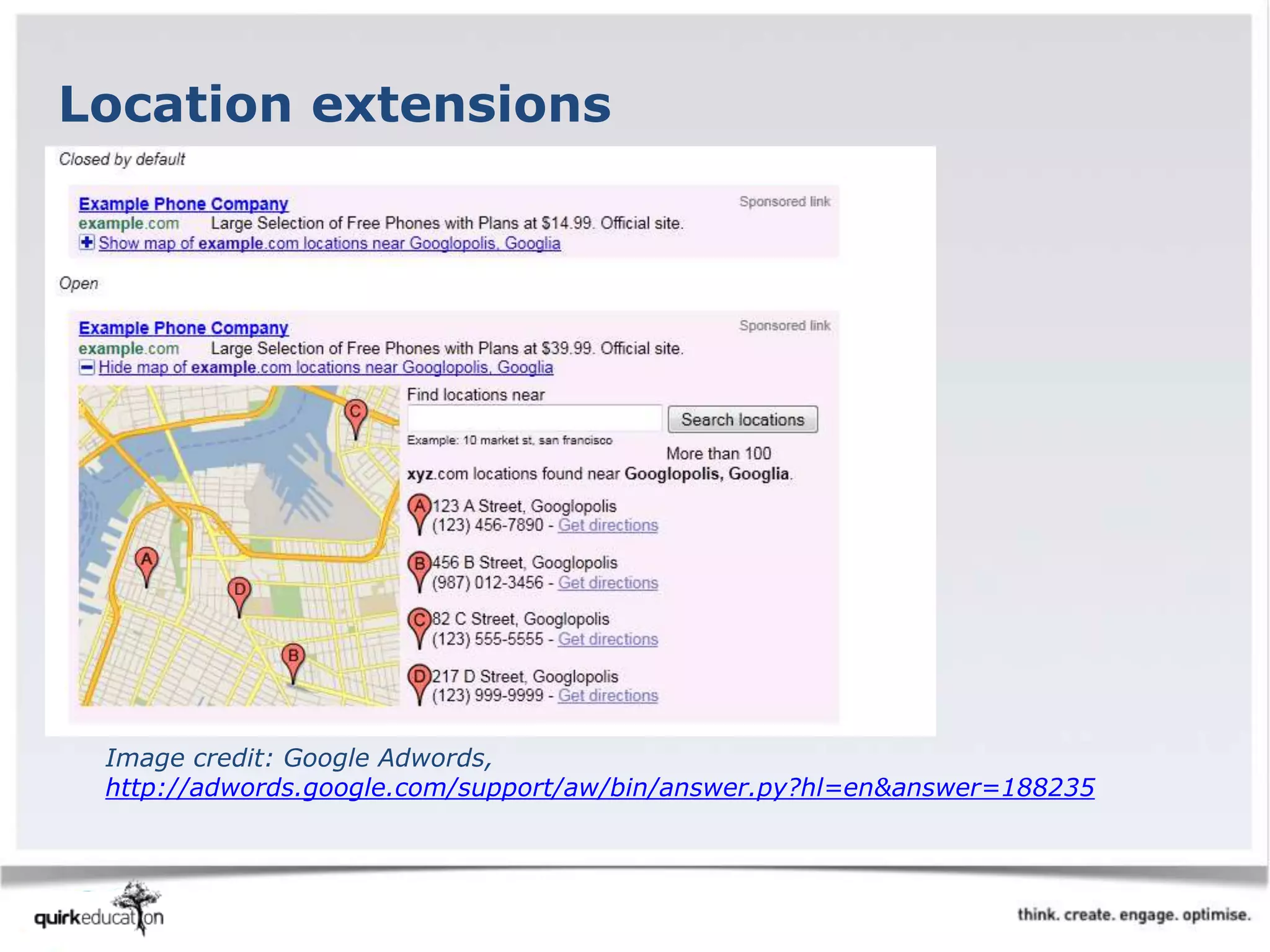The height and width of the screenshot is (952, 1270).
Task: Click the example.com URL in open ad
Action: click(129, 348)
